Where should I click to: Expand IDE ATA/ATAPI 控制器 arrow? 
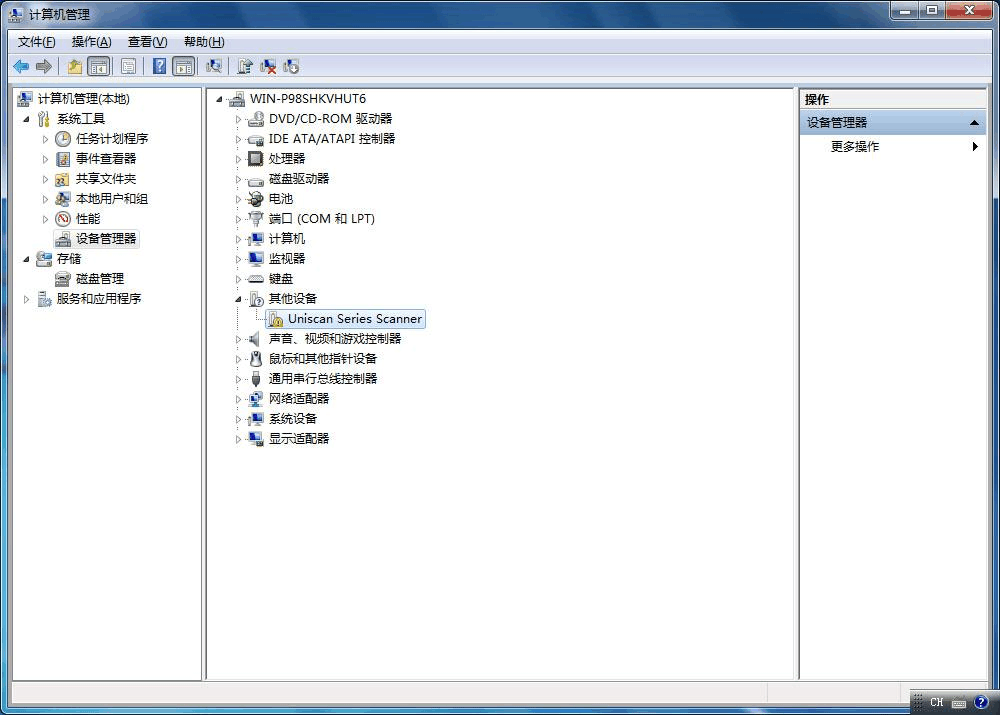[239, 139]
